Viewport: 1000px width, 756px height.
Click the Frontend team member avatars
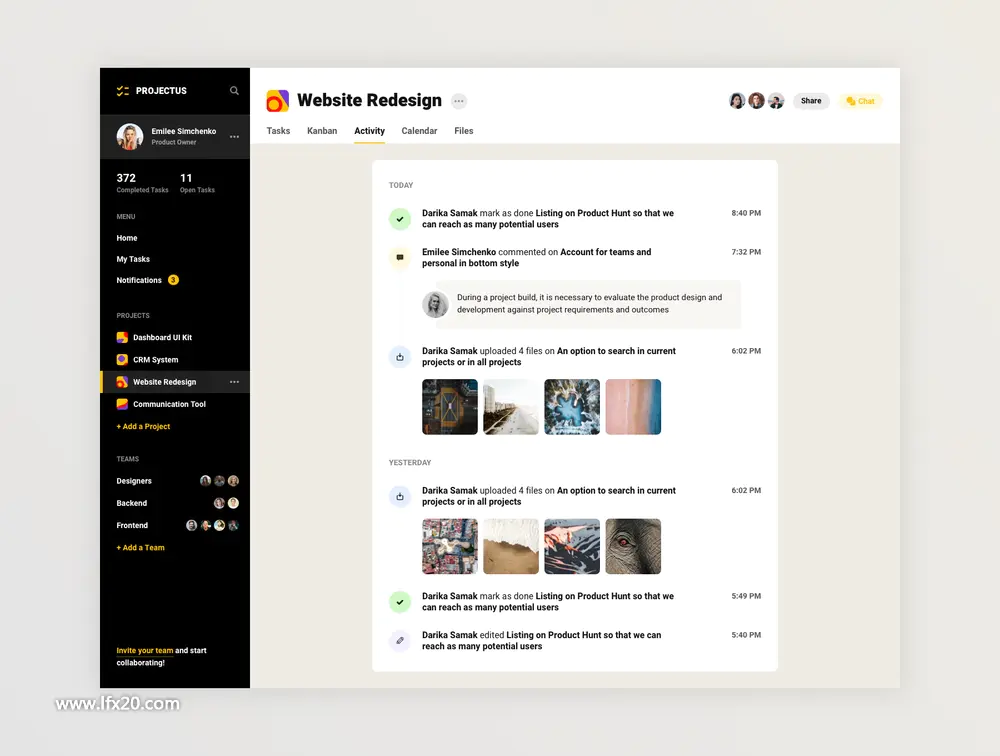tap(212, 525)
